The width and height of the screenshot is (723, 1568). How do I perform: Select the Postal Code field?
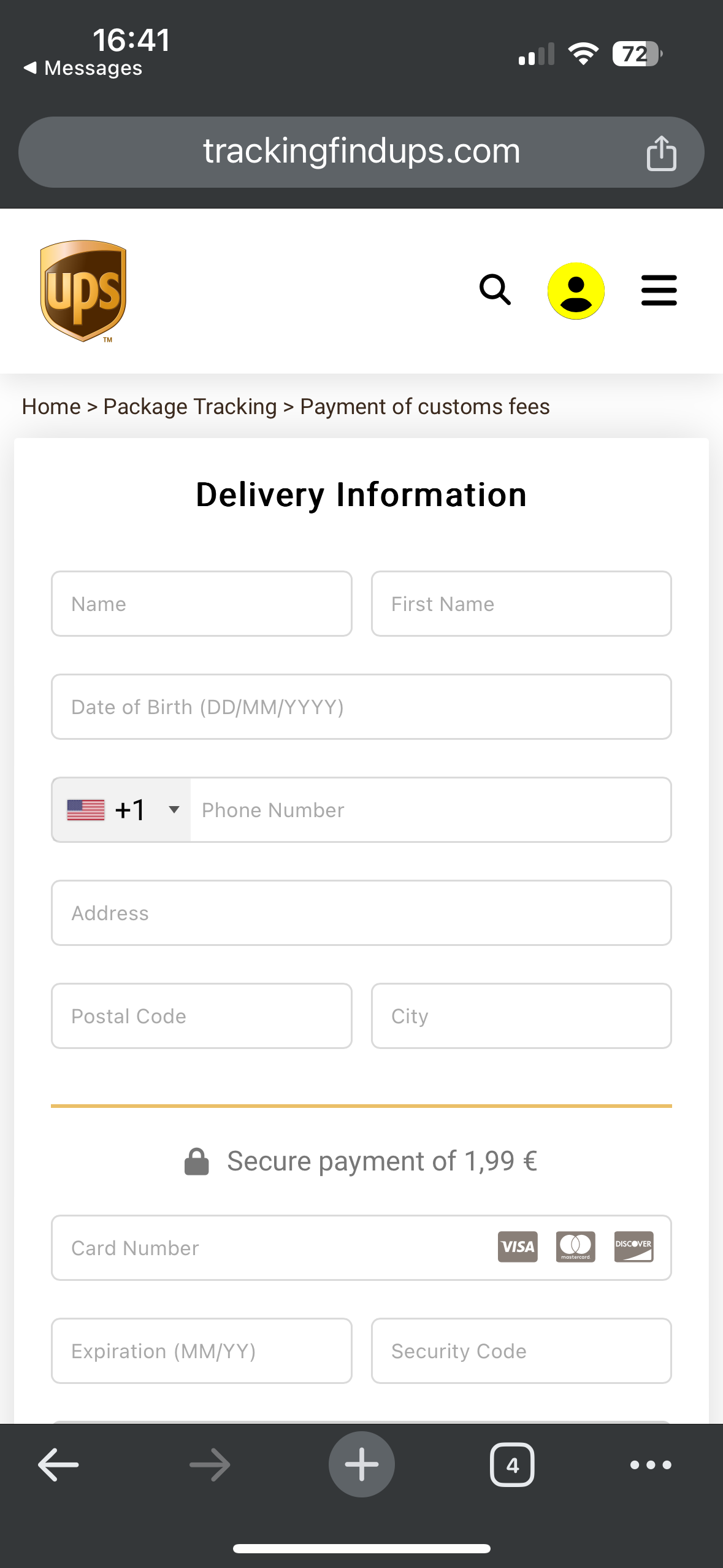202,1016
